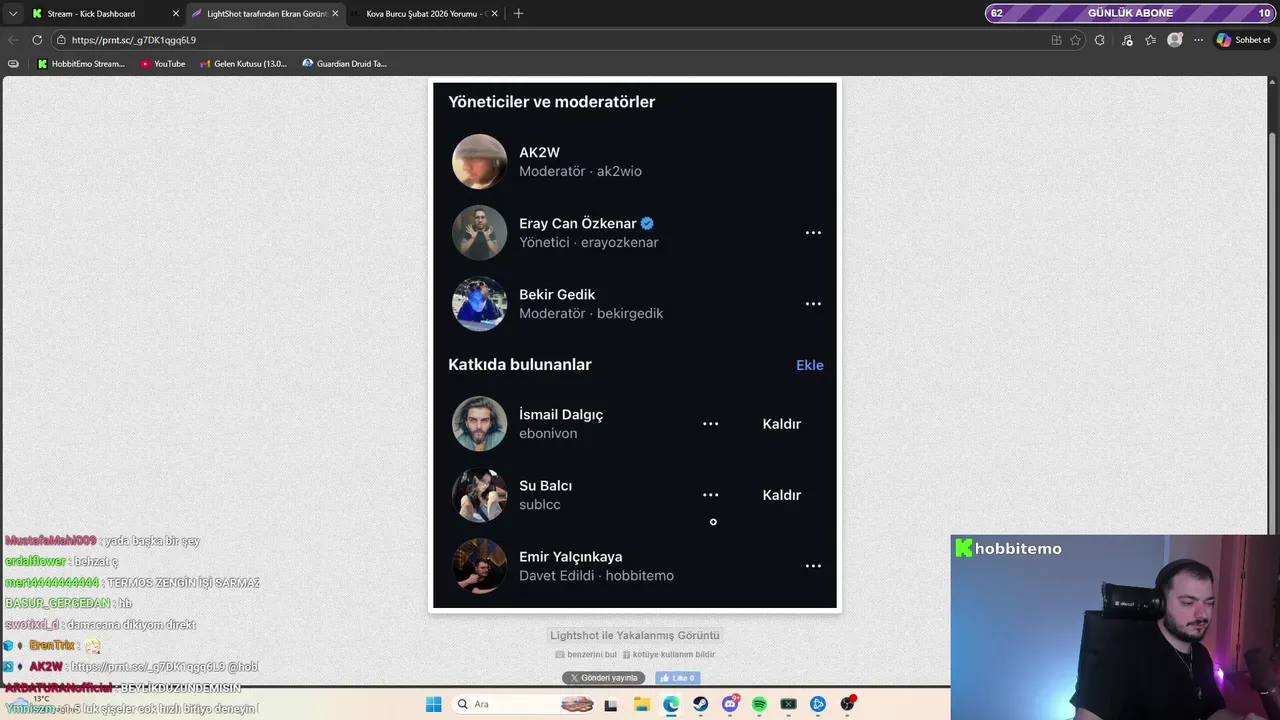Viewport: 1280px width, 720px height.
Task: Open the Windows Start menu
Action: (433, 704)
